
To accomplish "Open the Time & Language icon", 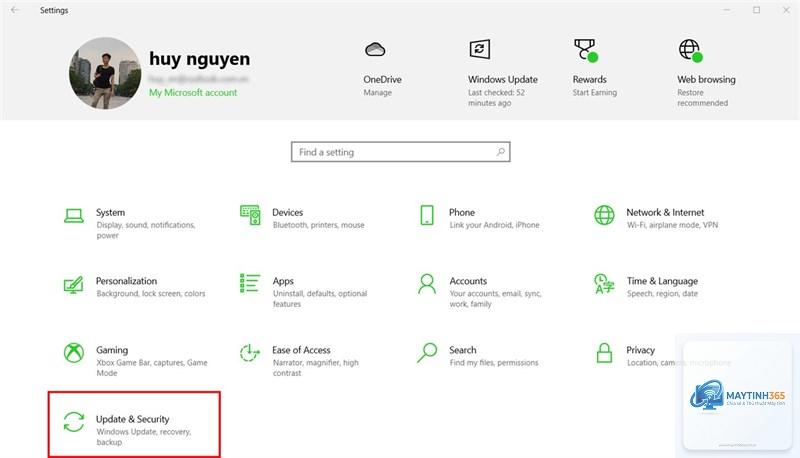I will [604, 284].
